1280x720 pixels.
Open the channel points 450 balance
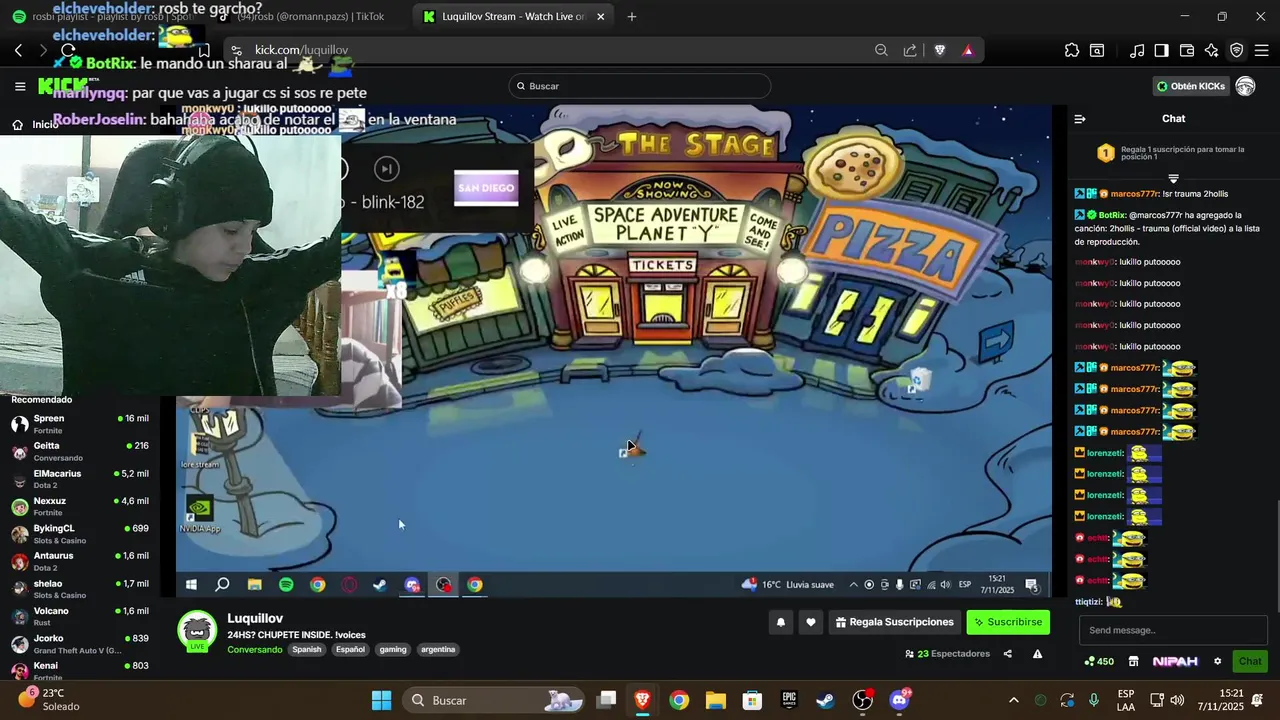click(1099, 661)
